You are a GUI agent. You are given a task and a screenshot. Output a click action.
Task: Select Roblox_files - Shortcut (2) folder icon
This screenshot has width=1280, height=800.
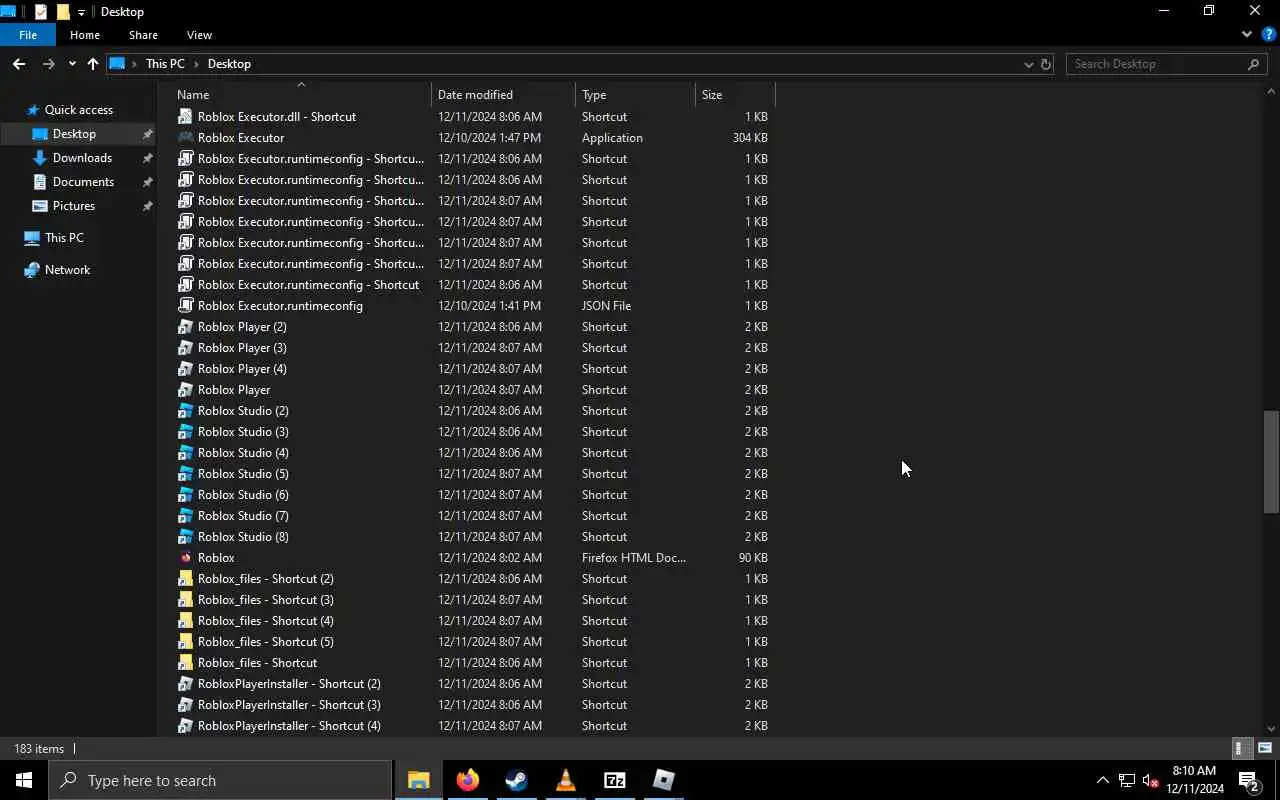click(185, 579)
